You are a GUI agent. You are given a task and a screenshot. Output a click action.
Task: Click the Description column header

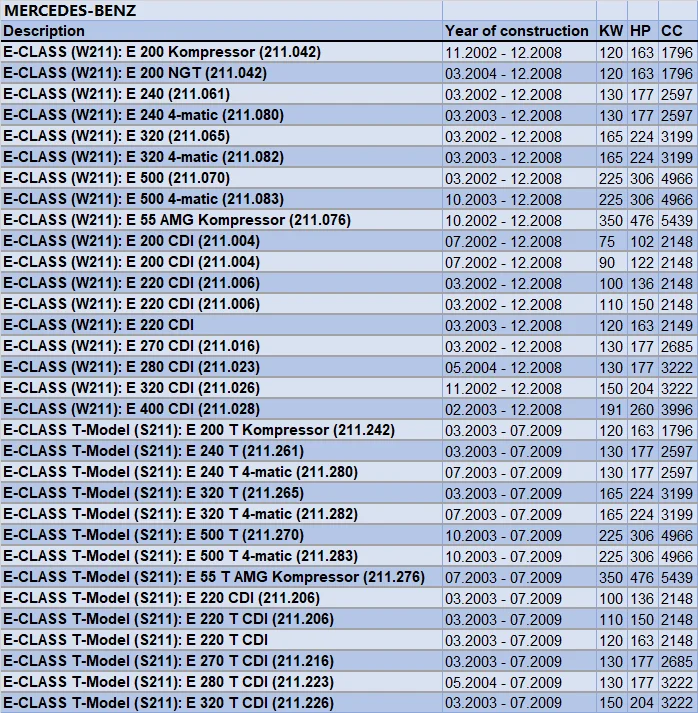[221, 30]
